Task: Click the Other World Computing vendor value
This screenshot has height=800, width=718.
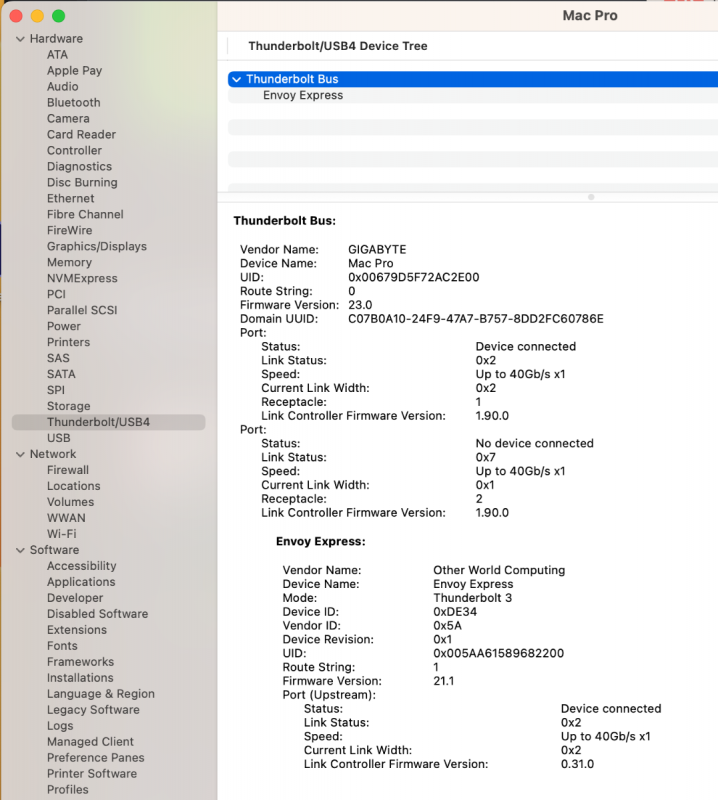Action: (499, 570)
